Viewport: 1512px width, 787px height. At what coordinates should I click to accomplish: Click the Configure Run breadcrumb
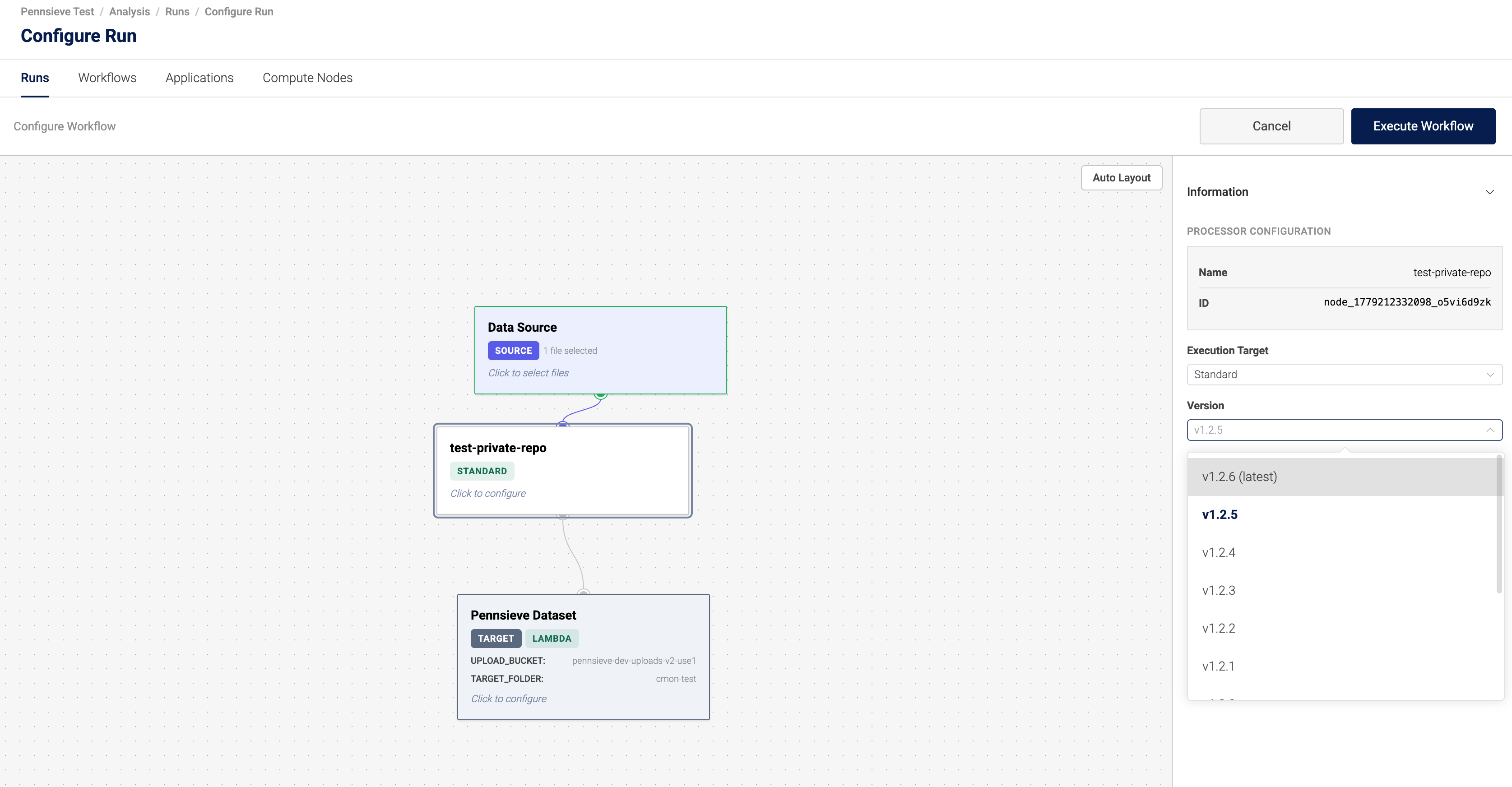239,12
